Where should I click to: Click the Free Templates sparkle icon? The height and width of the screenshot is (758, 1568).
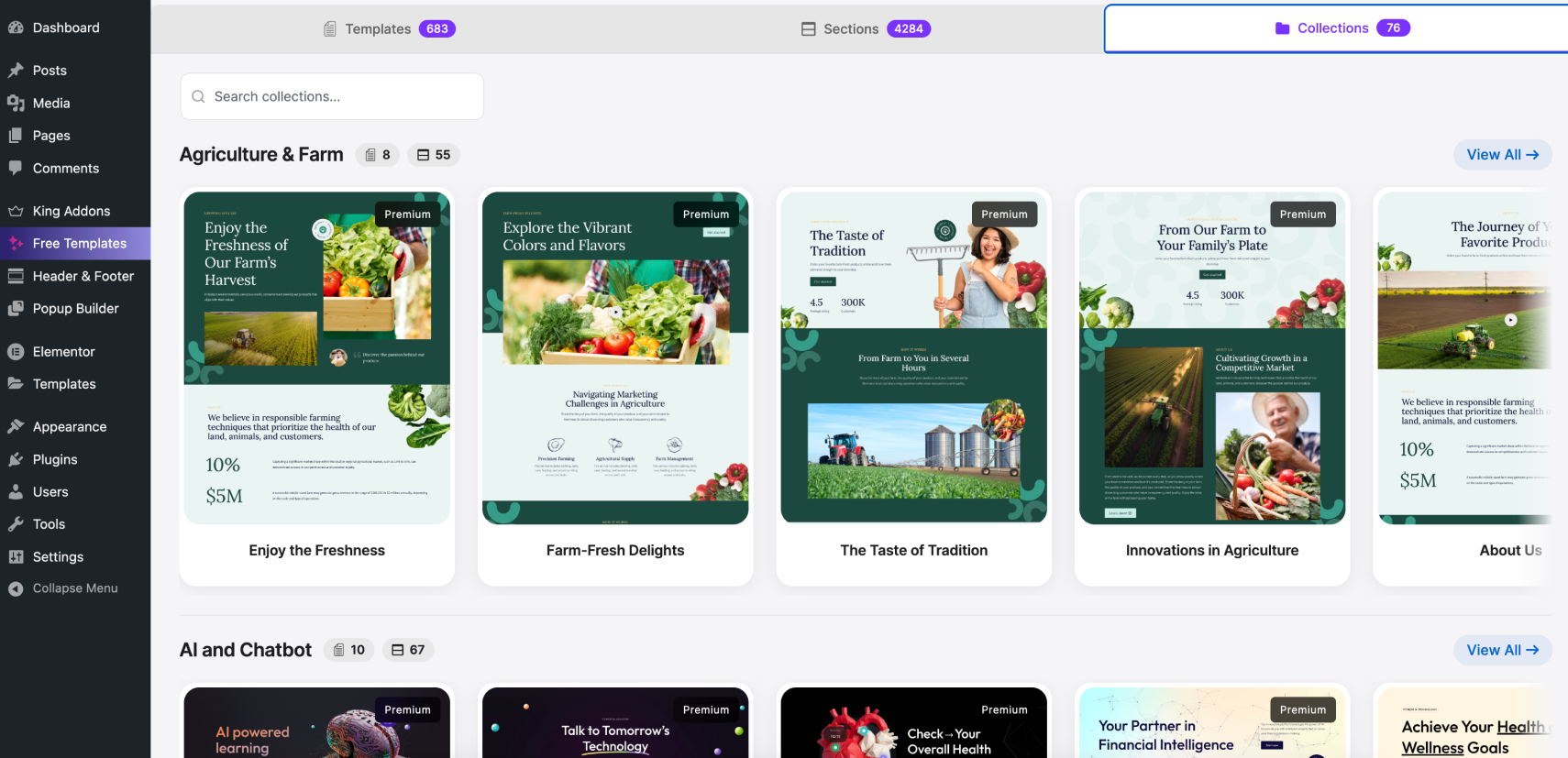[16, 243]
